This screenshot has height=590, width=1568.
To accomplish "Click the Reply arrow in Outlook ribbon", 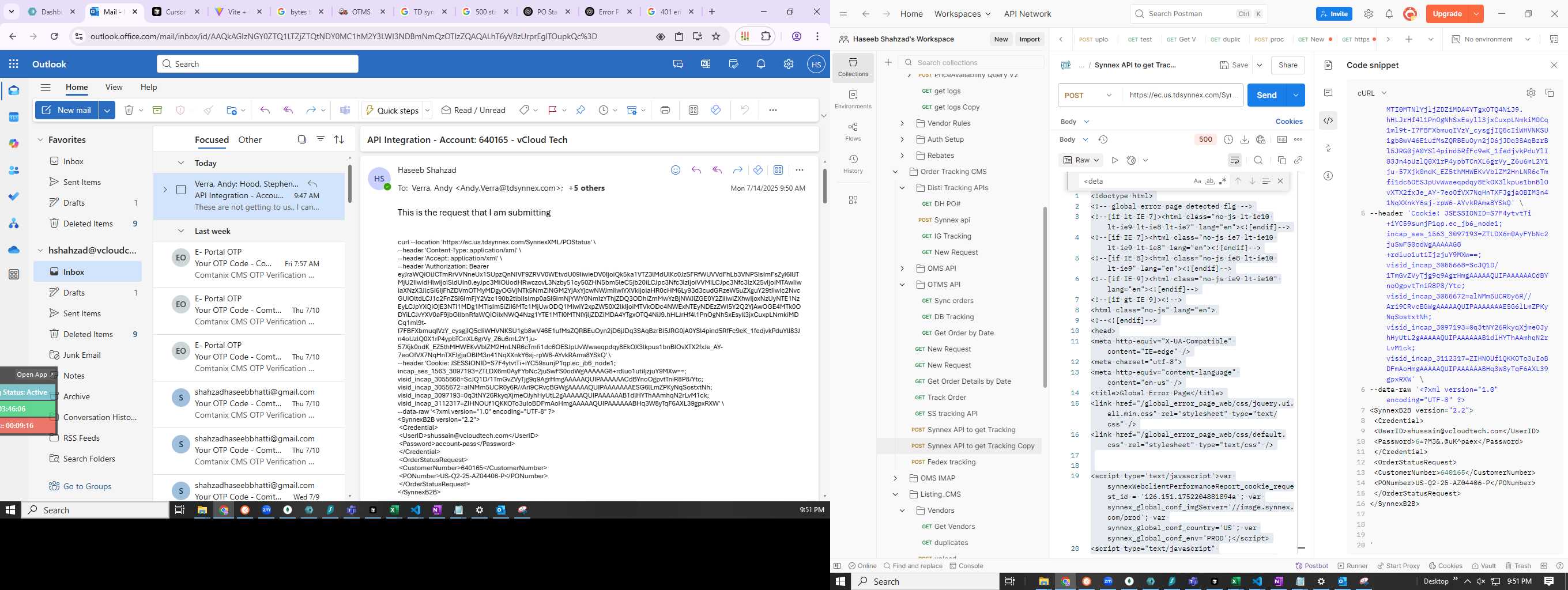I will [x=265, y=110].
